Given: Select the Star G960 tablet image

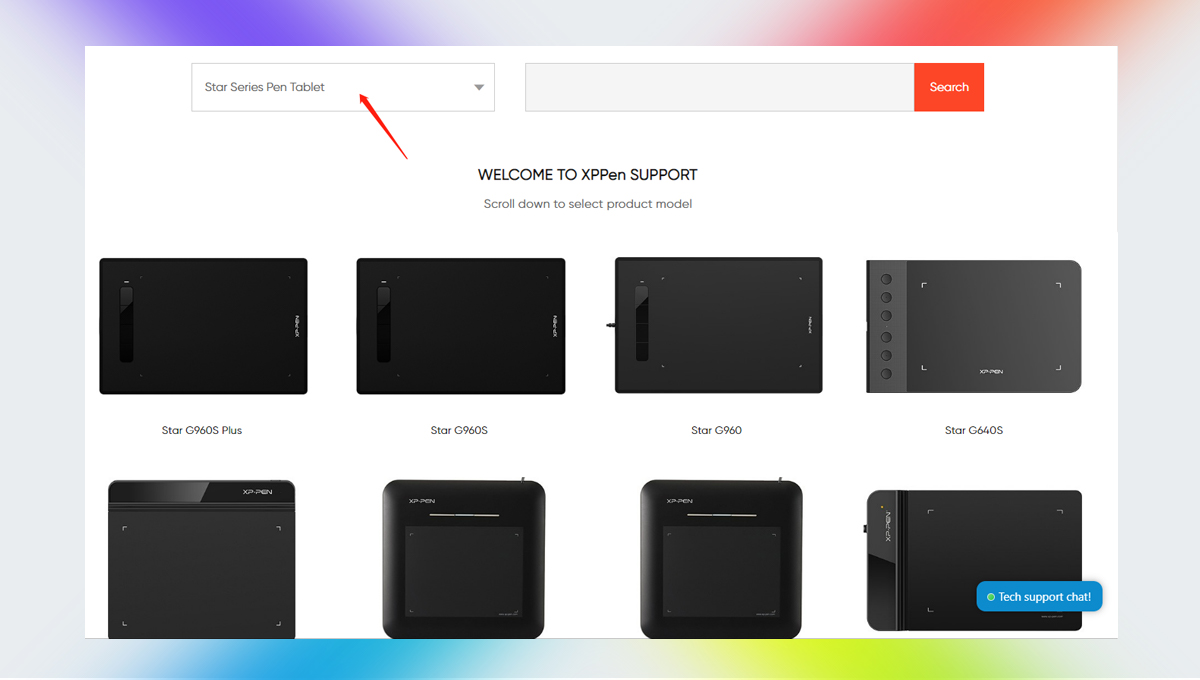Looking at the screenshot, I should tap(716, 325).
